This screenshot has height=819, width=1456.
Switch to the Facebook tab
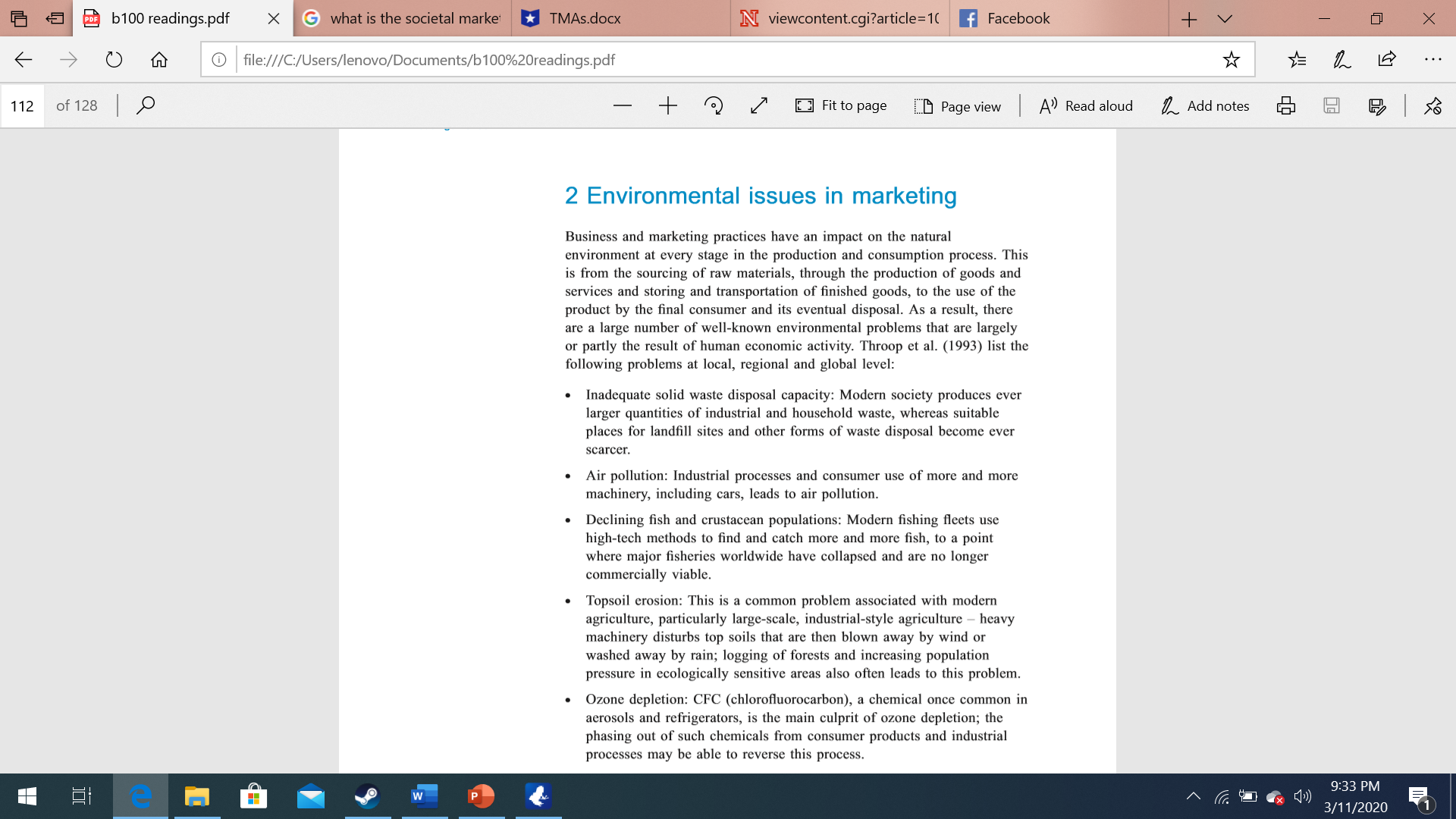tap(1059, 18)
